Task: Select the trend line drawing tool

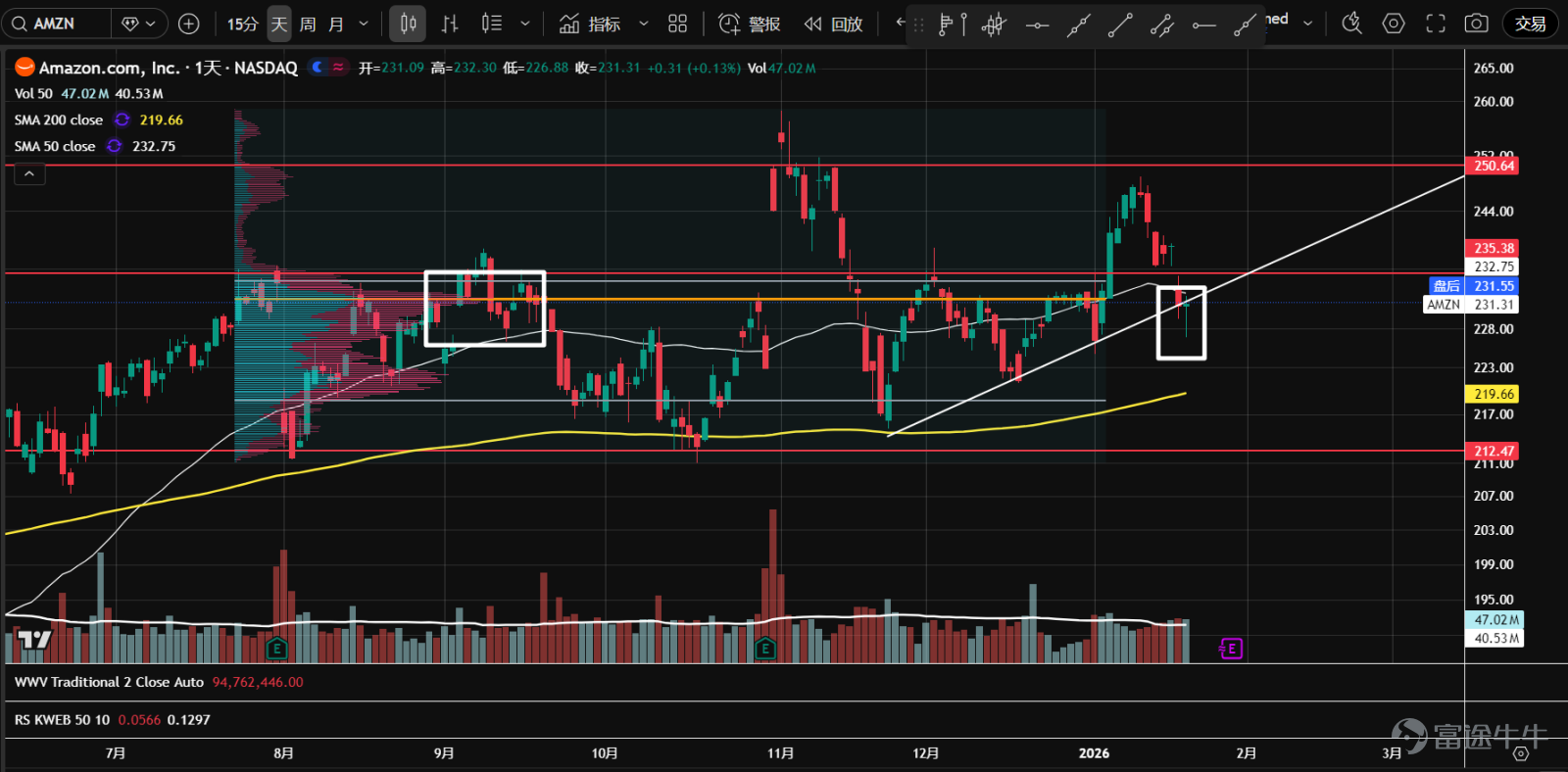Action: [x=1120, y=24]
